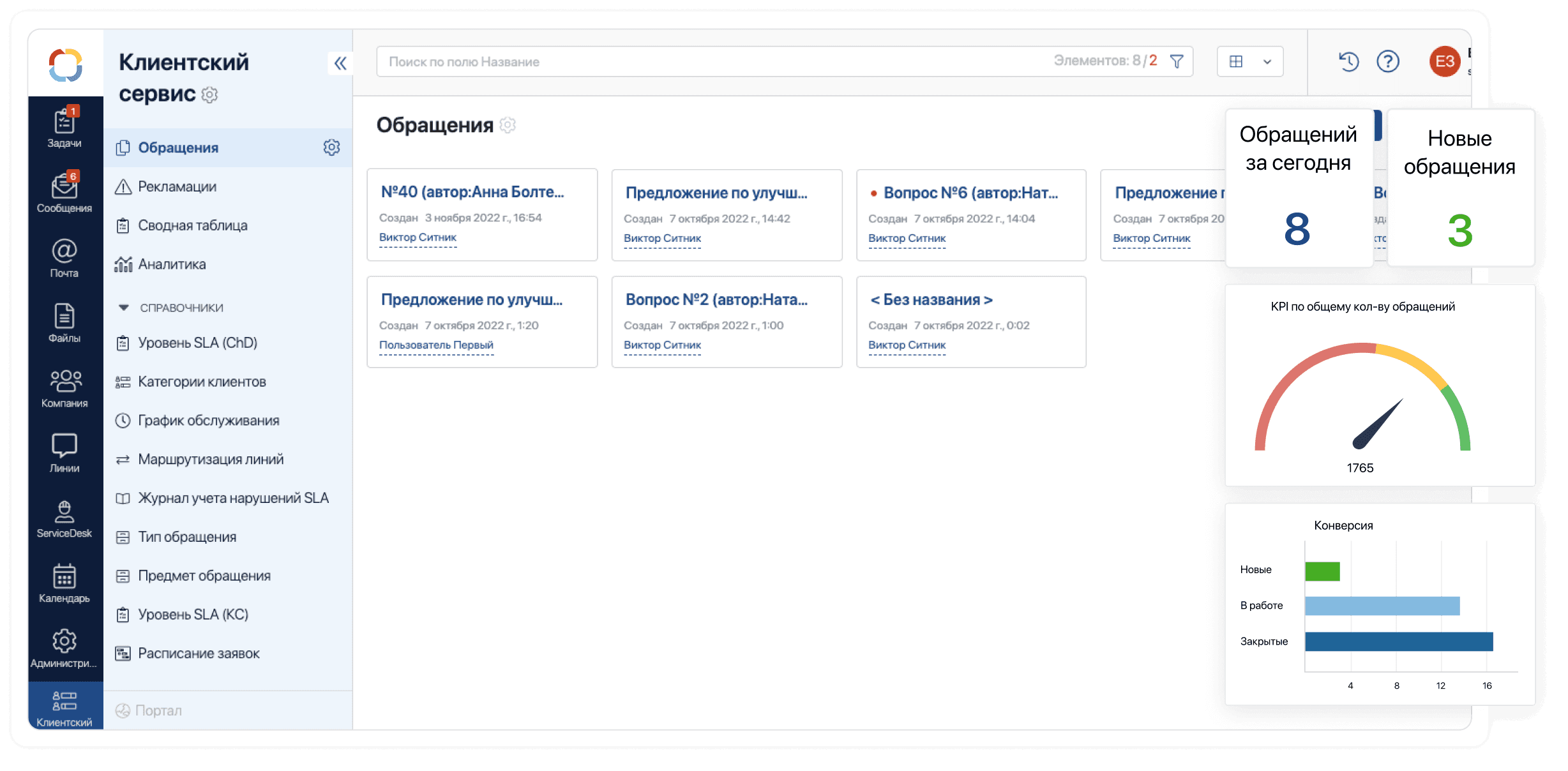This screenshot has width=1568, height=771.
Task: Open the ЕЗ user avatar
Action: click(x=1445, y=61)
